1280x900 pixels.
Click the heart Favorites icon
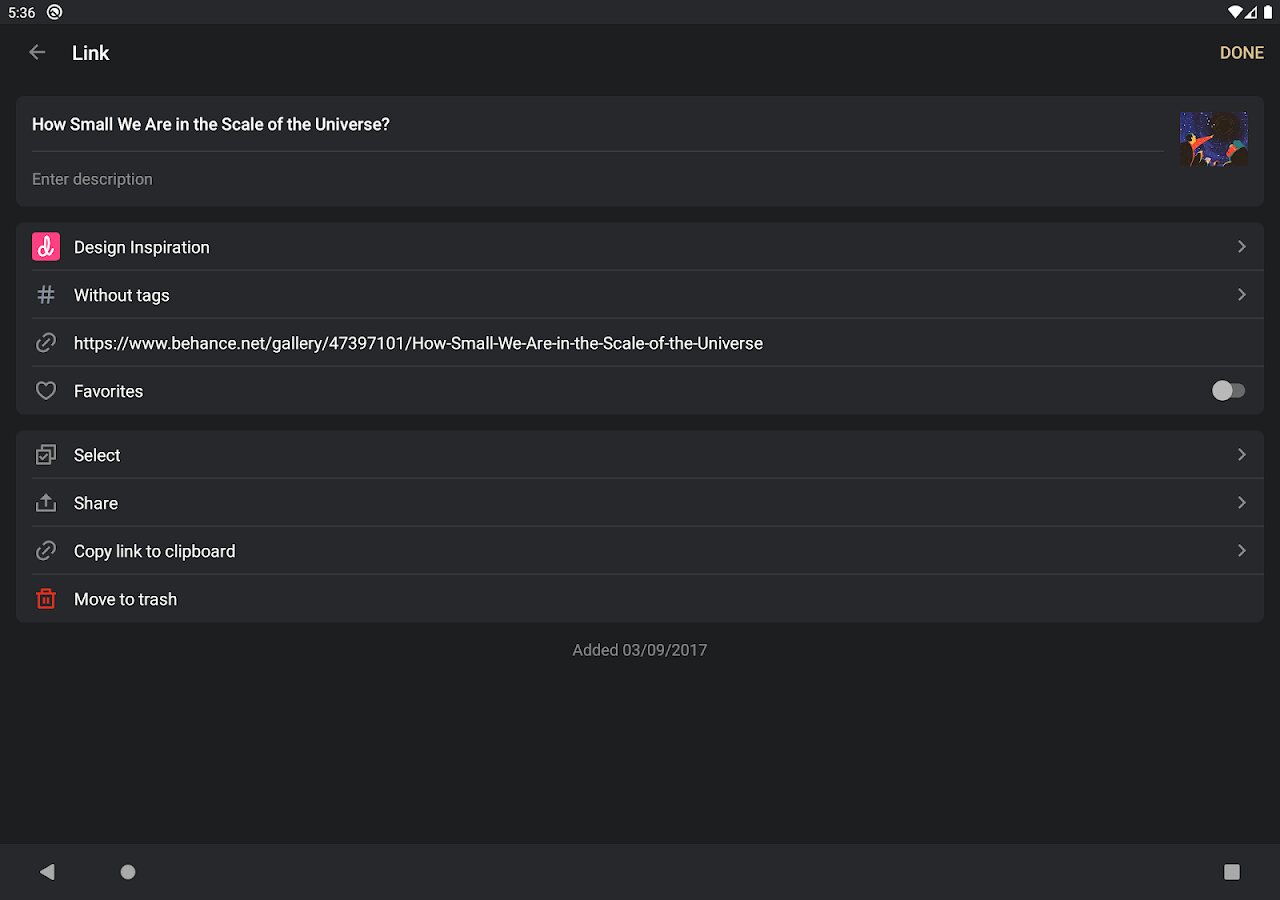pos(46,391)
